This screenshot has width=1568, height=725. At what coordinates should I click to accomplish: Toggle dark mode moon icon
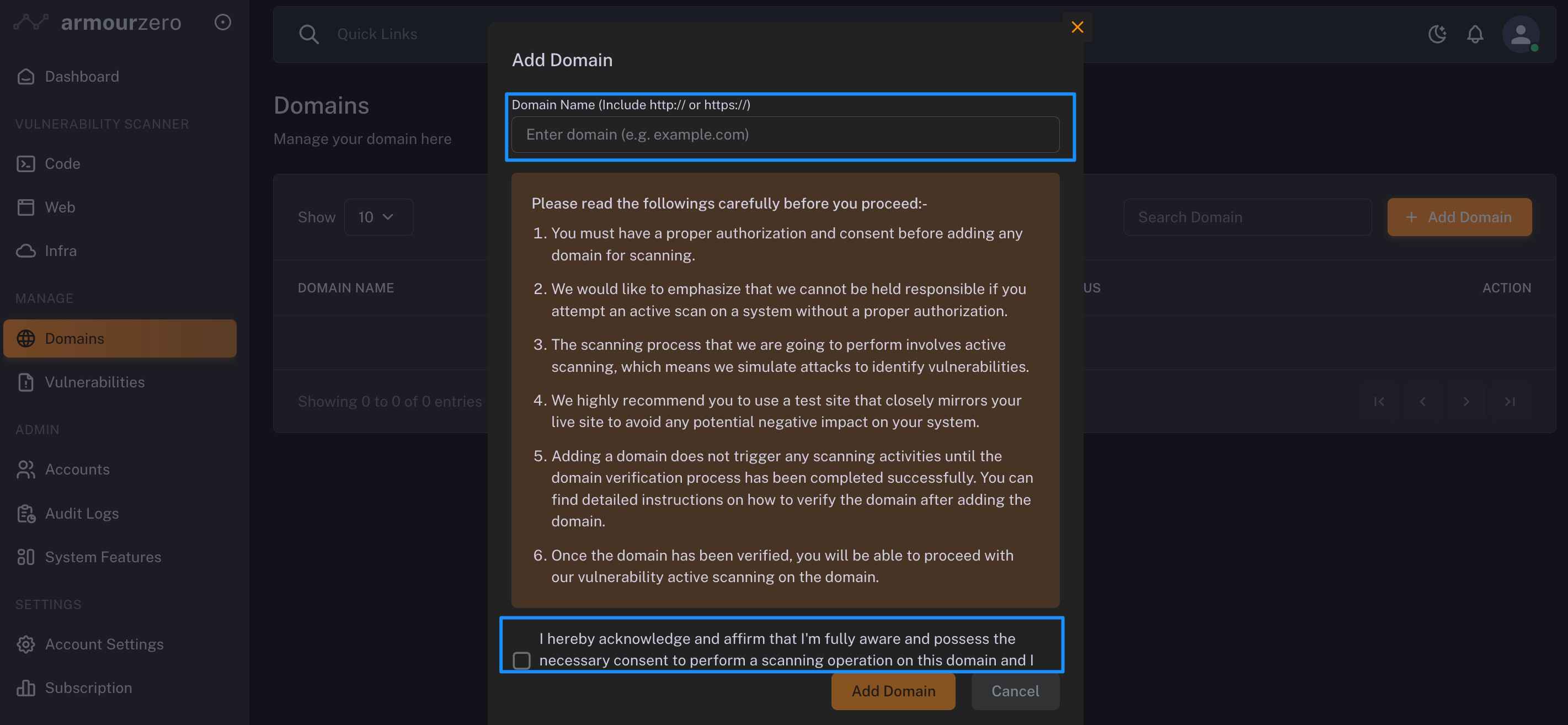point(1437,34)
